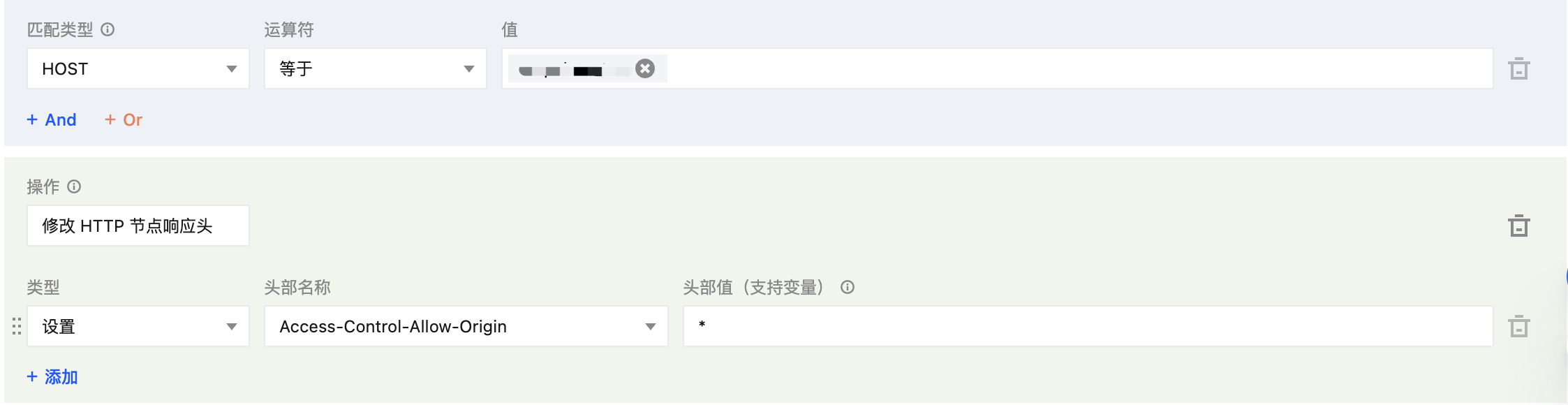Add an And condition
1568x405 pixels.
click(x=52, y=120)
